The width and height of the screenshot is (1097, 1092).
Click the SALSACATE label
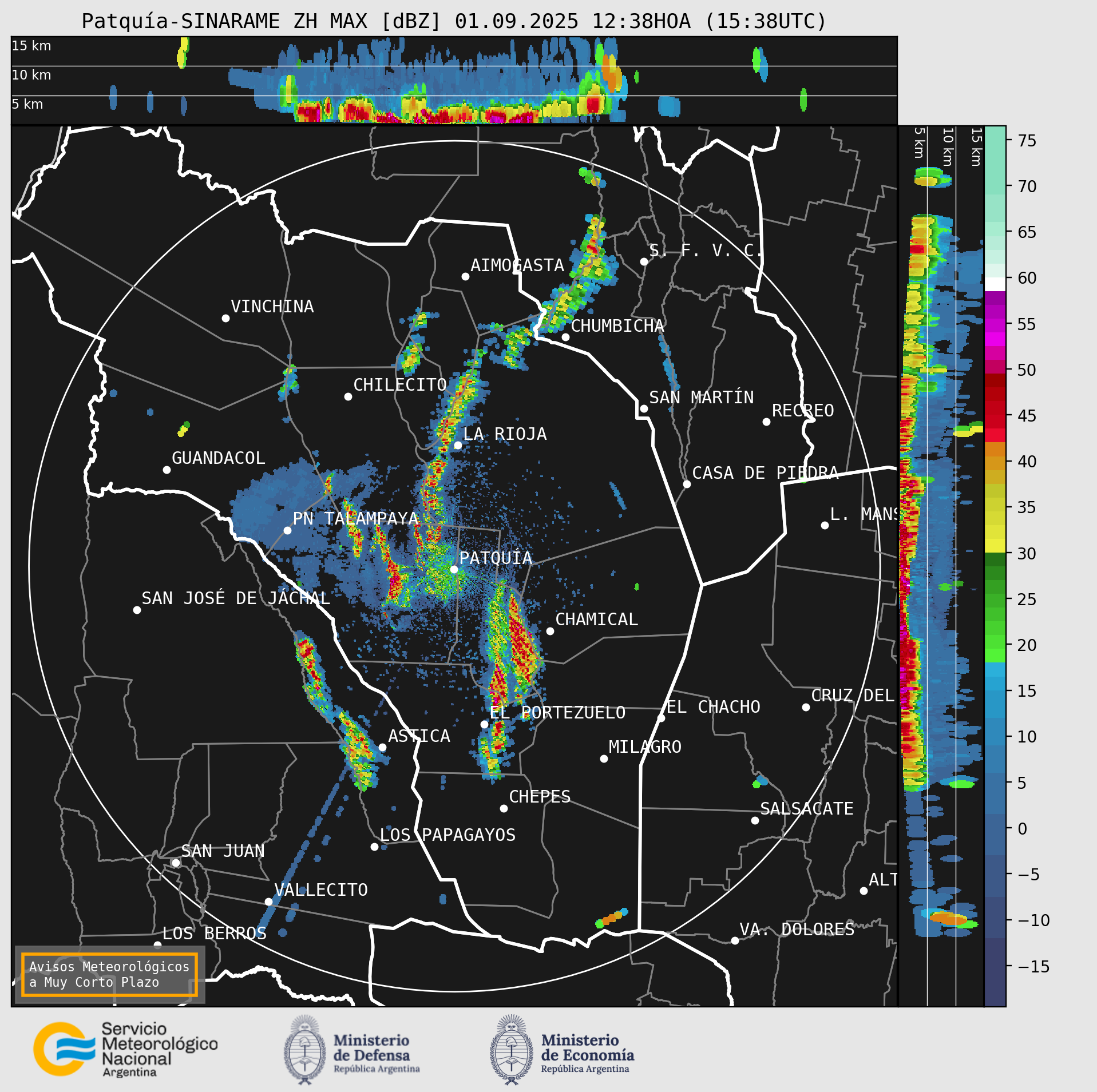806,809
